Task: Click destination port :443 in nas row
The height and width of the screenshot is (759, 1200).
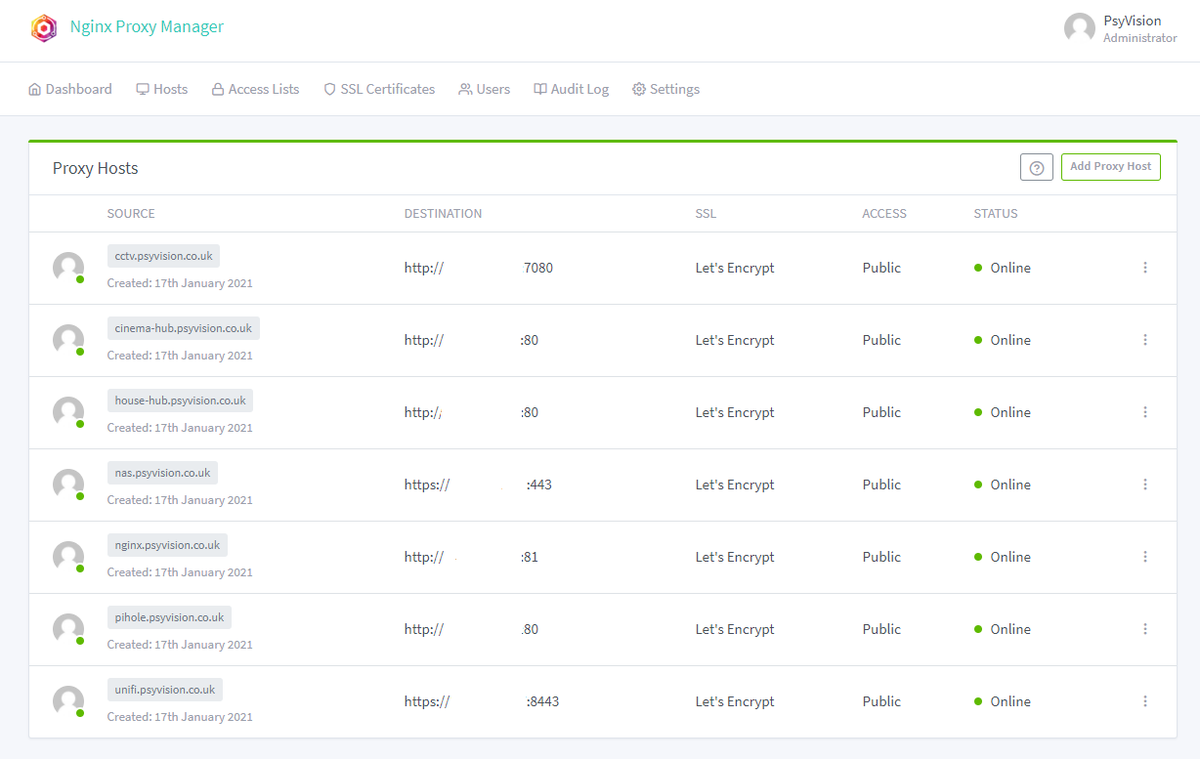Action: (x=539, y=484)
